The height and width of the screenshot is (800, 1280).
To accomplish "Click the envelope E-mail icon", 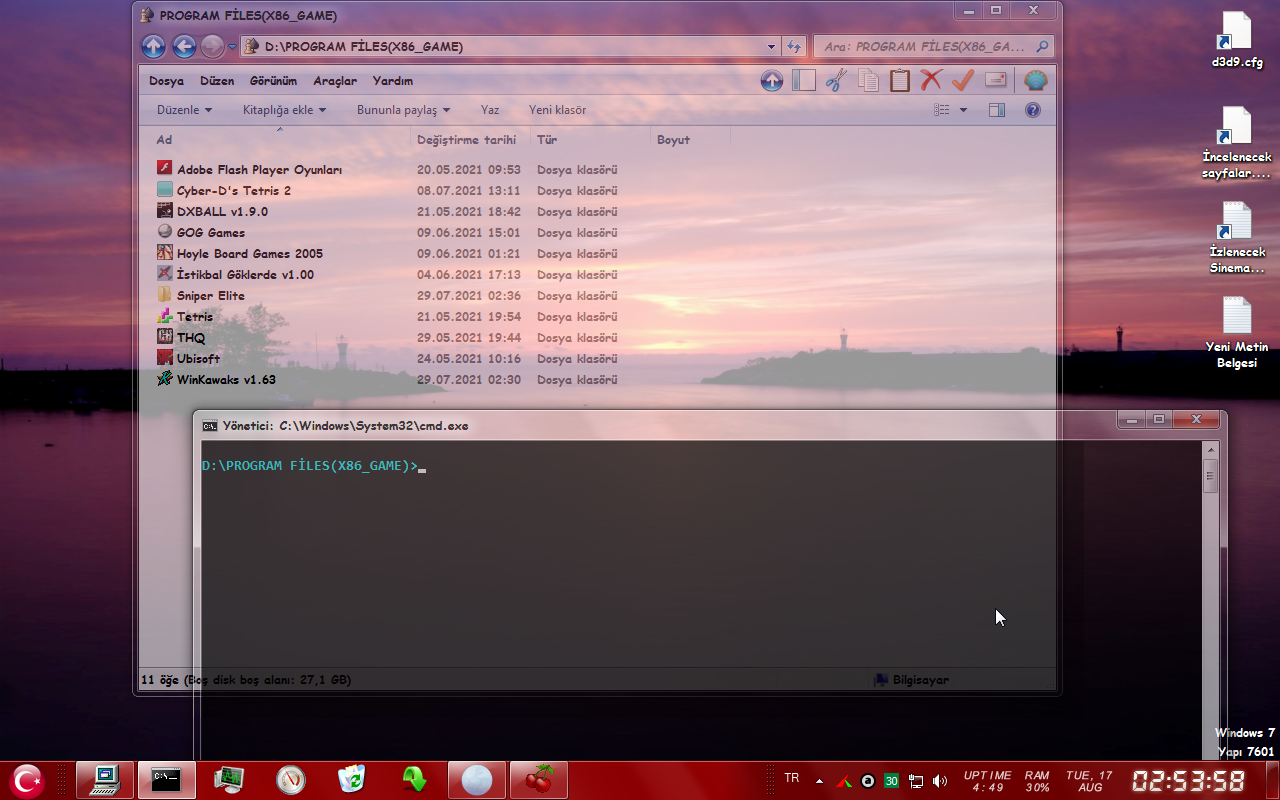I will [x=995, y=81].
